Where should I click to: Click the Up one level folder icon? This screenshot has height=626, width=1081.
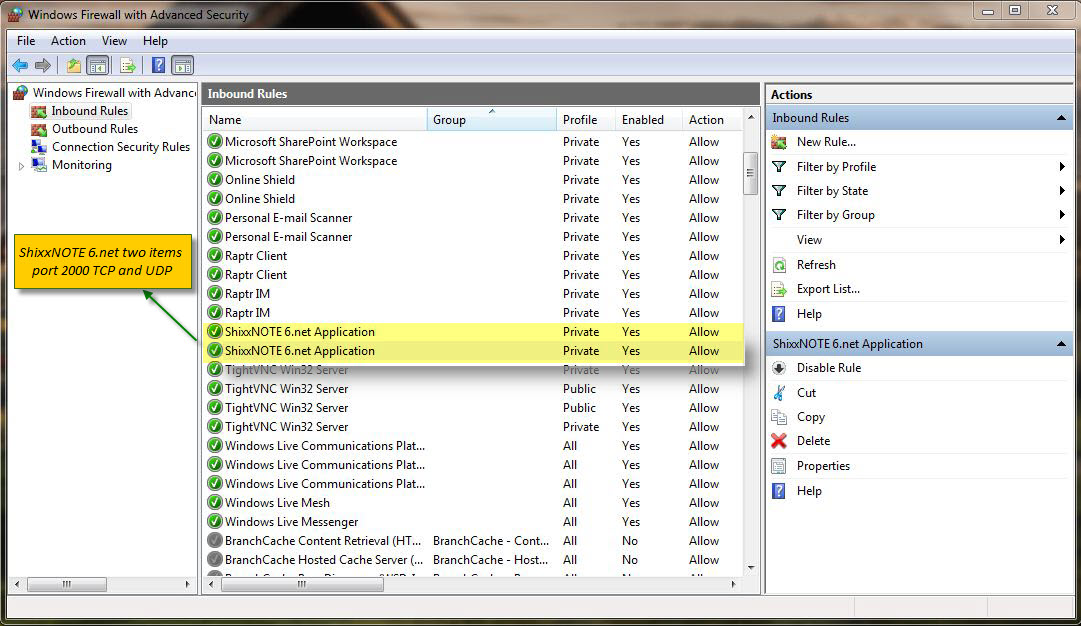click(74, 65)
